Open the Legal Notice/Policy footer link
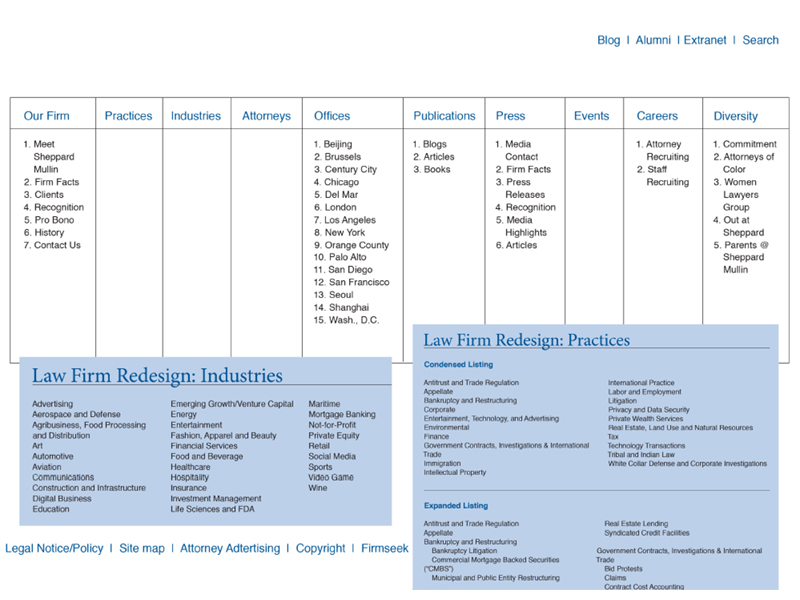The image size is (800, 600). 54,548
